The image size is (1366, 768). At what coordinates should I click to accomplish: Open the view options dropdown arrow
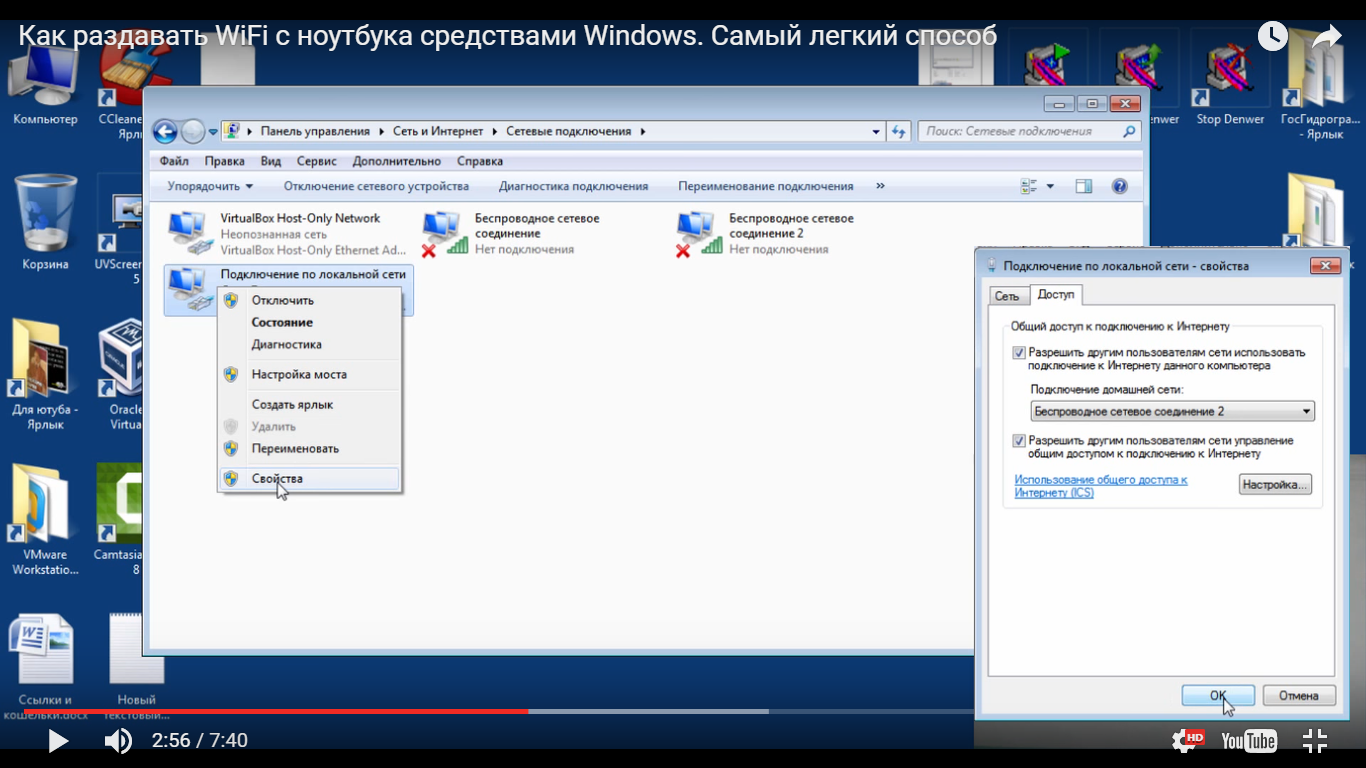[1050, 186]
